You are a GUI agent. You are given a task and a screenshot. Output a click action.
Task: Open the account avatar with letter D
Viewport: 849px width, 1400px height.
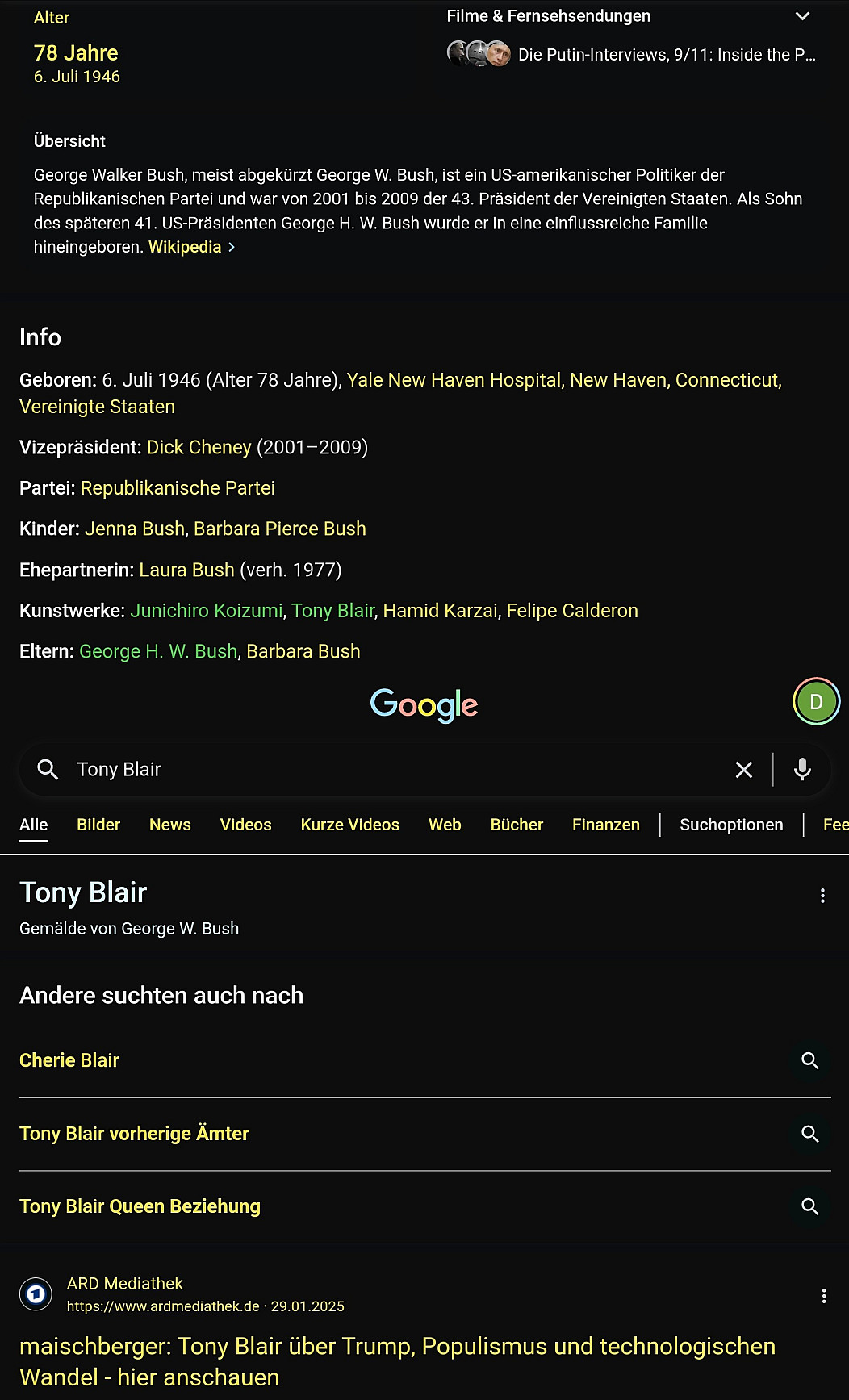click(x=816, y=702)
